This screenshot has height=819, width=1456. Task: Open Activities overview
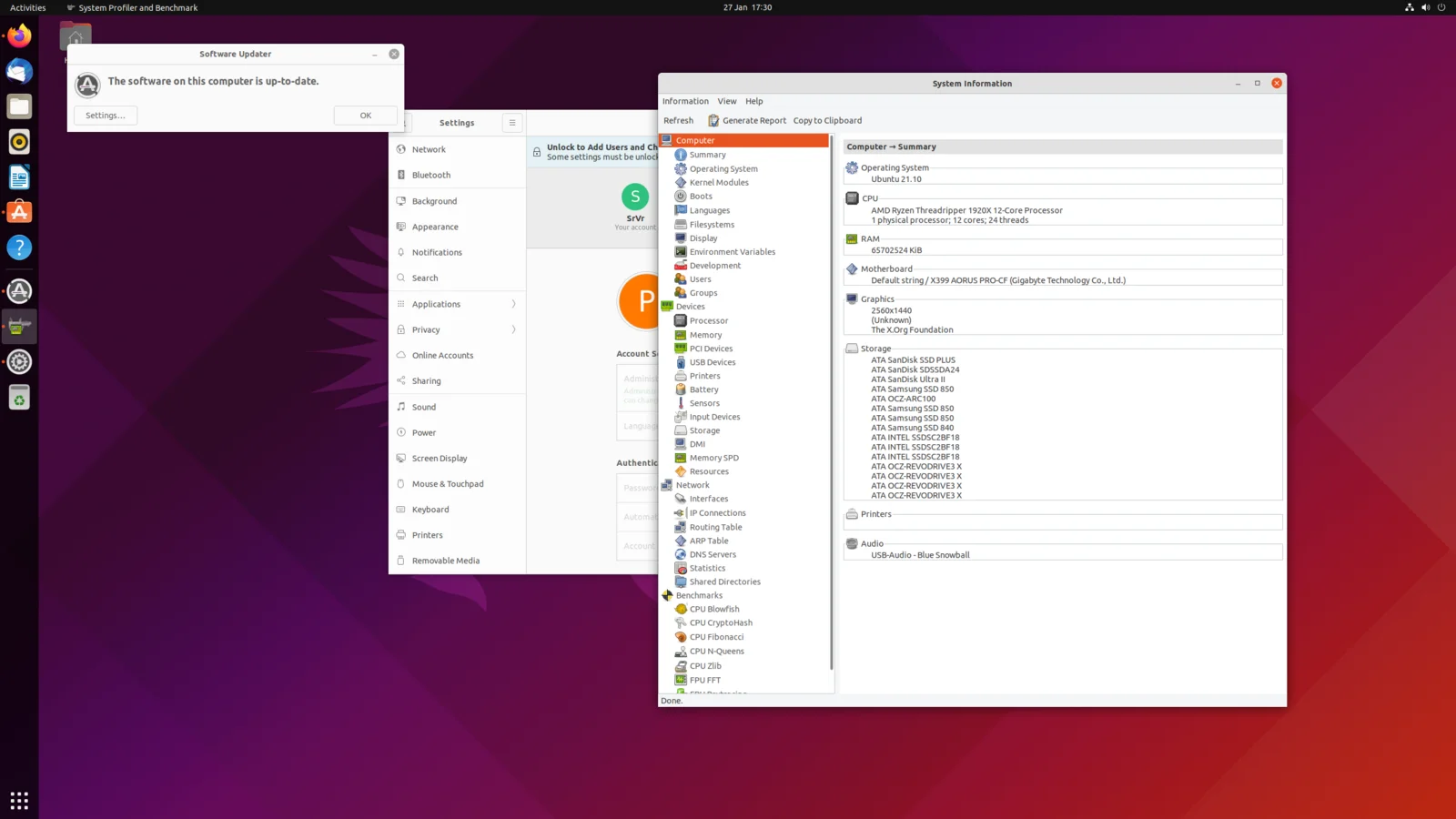27,7
